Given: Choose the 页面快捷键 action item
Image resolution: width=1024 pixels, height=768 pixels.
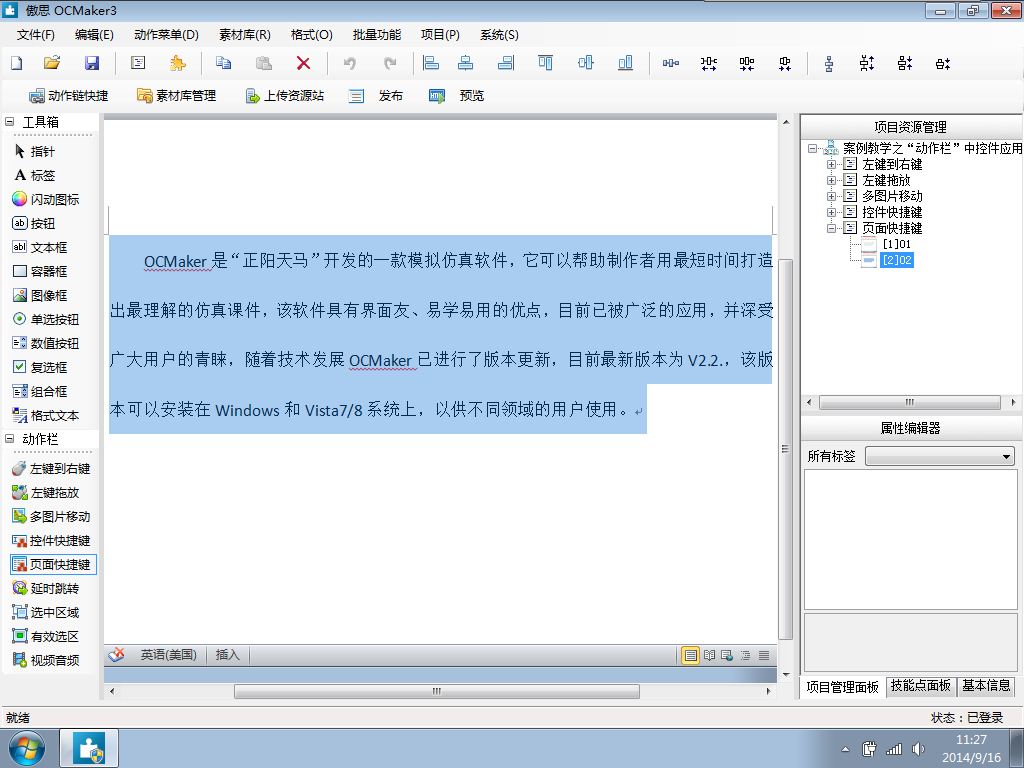Looking at the screenshot, I should coord(53,564).
